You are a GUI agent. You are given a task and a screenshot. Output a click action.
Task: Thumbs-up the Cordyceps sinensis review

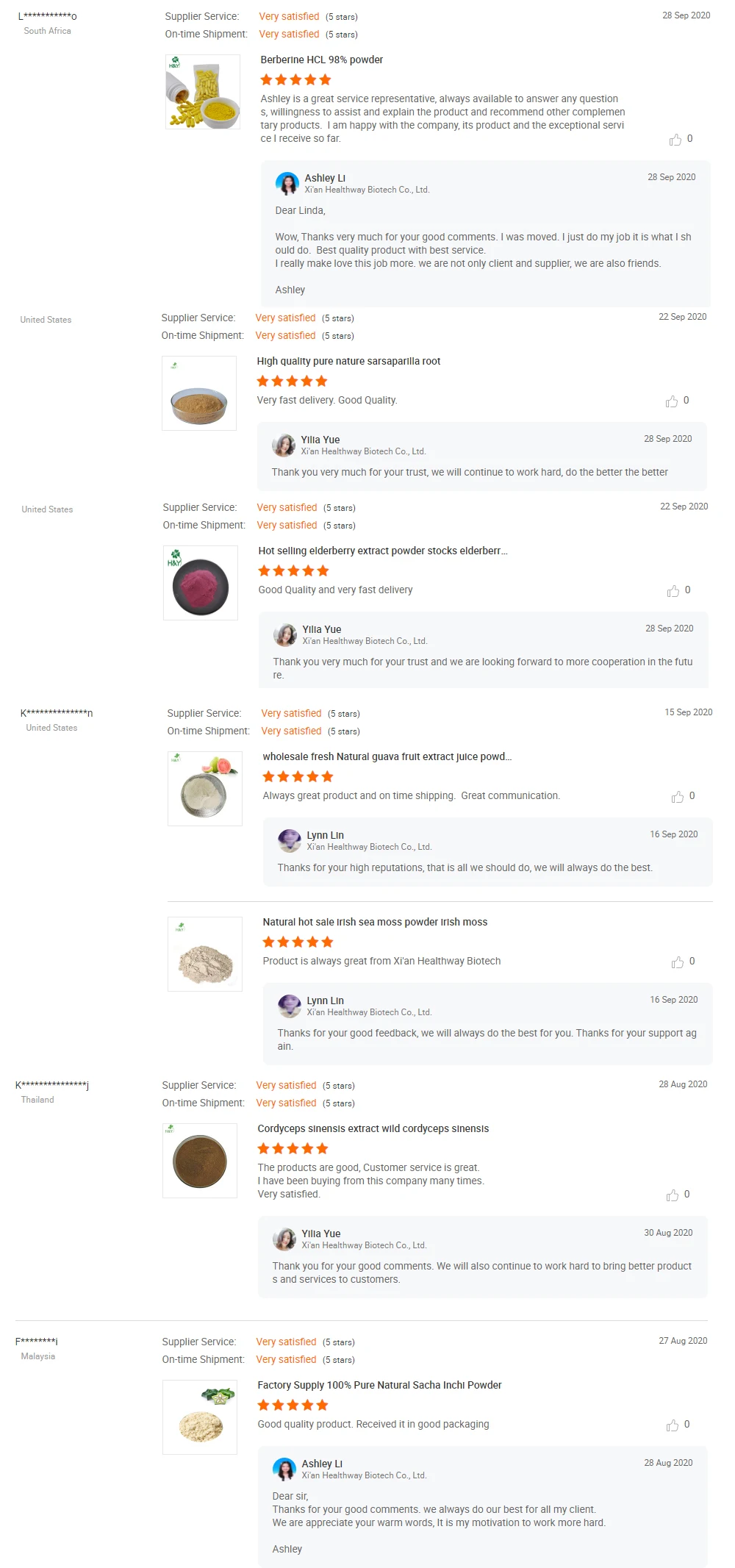click(x=673, y=1195)
